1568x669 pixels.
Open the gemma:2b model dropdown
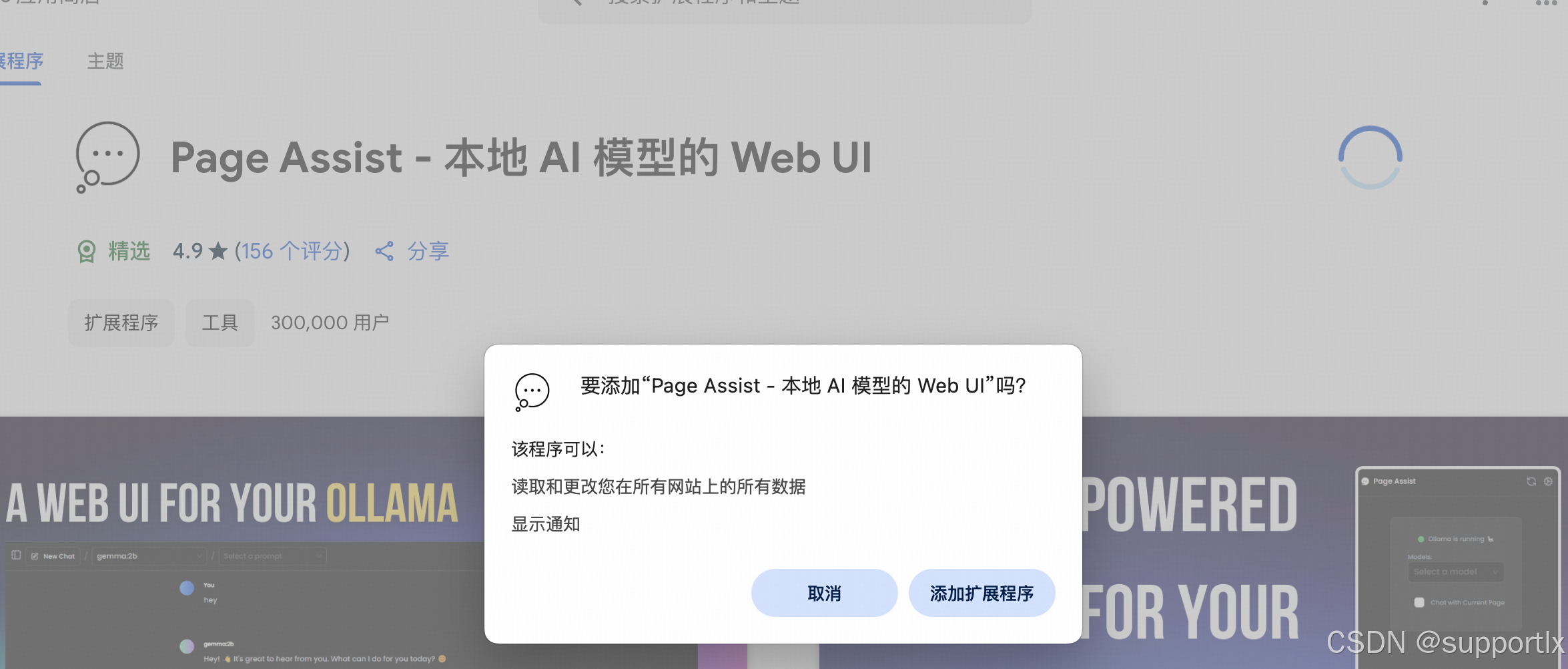pos(149,556)
